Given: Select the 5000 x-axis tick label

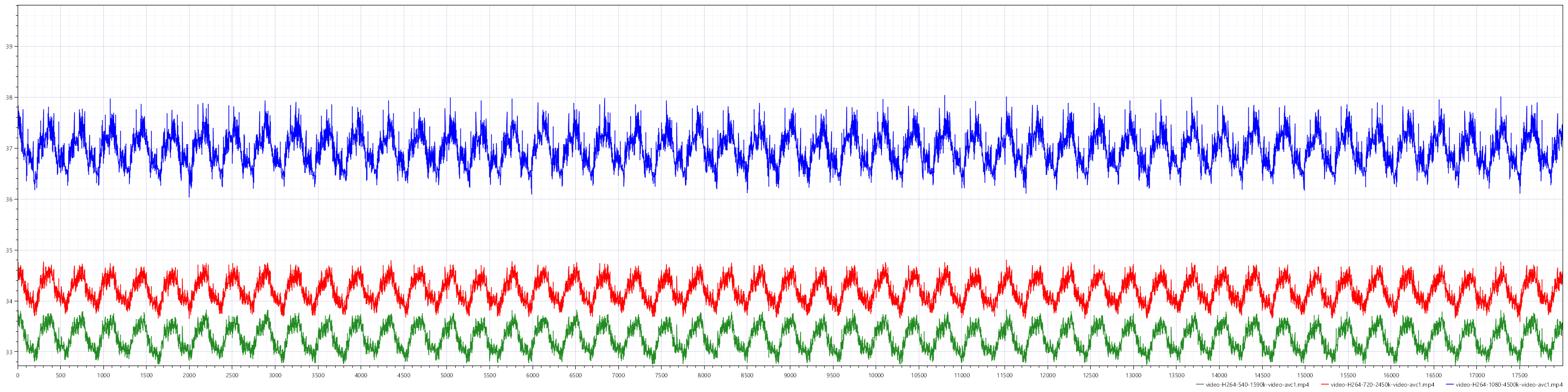Looking at the screenshot, I should pyautogui.click(x=447, y=375).
